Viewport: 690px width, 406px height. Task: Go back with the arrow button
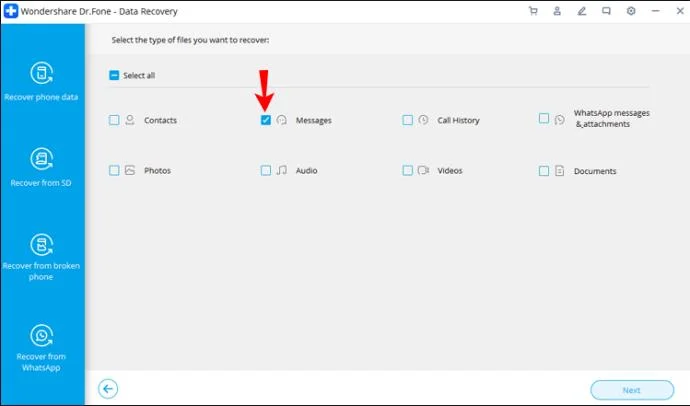pos(108,389)
